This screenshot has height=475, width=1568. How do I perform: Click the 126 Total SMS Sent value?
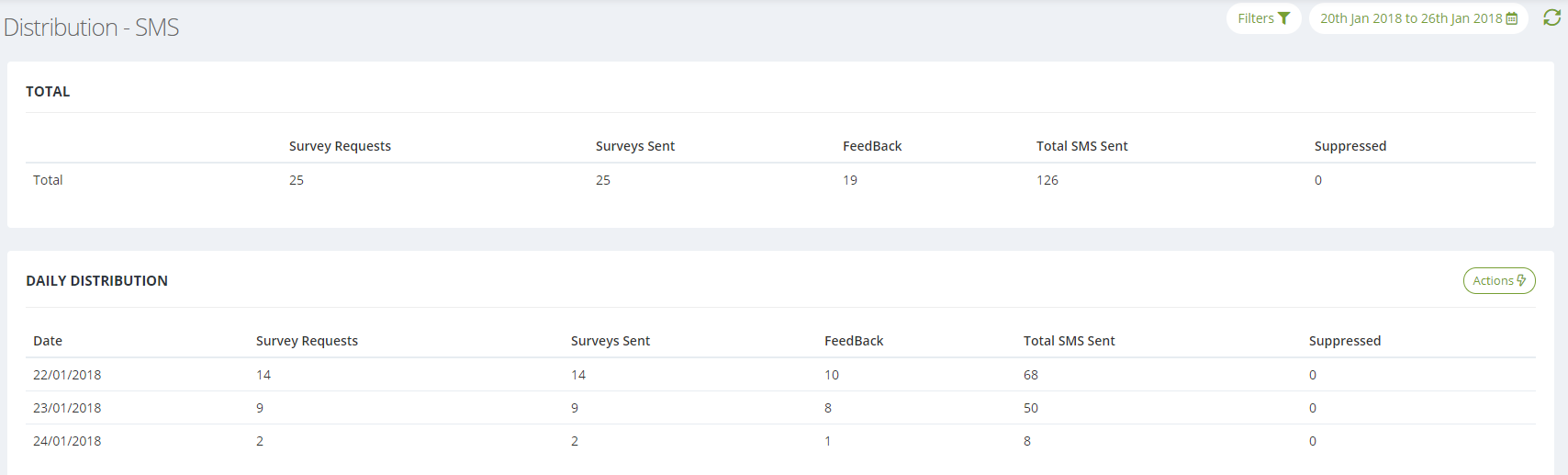point(1047,180)
